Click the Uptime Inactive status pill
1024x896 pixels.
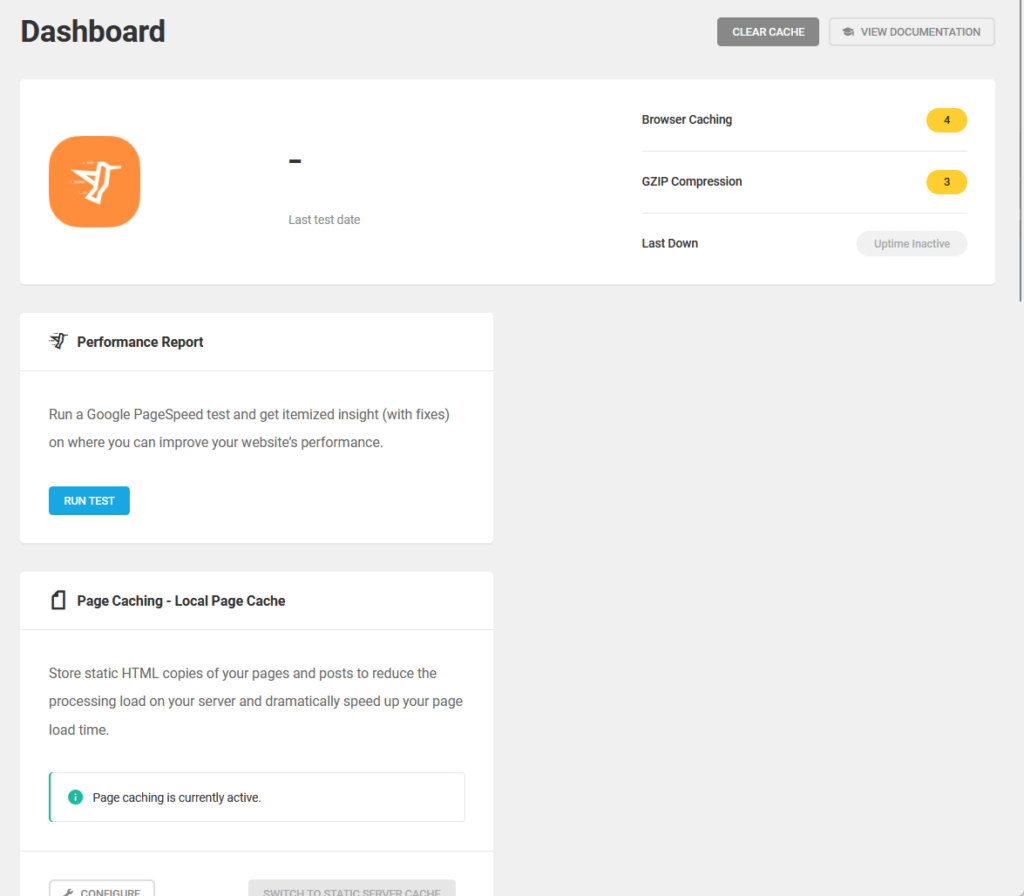pos(912,244)
